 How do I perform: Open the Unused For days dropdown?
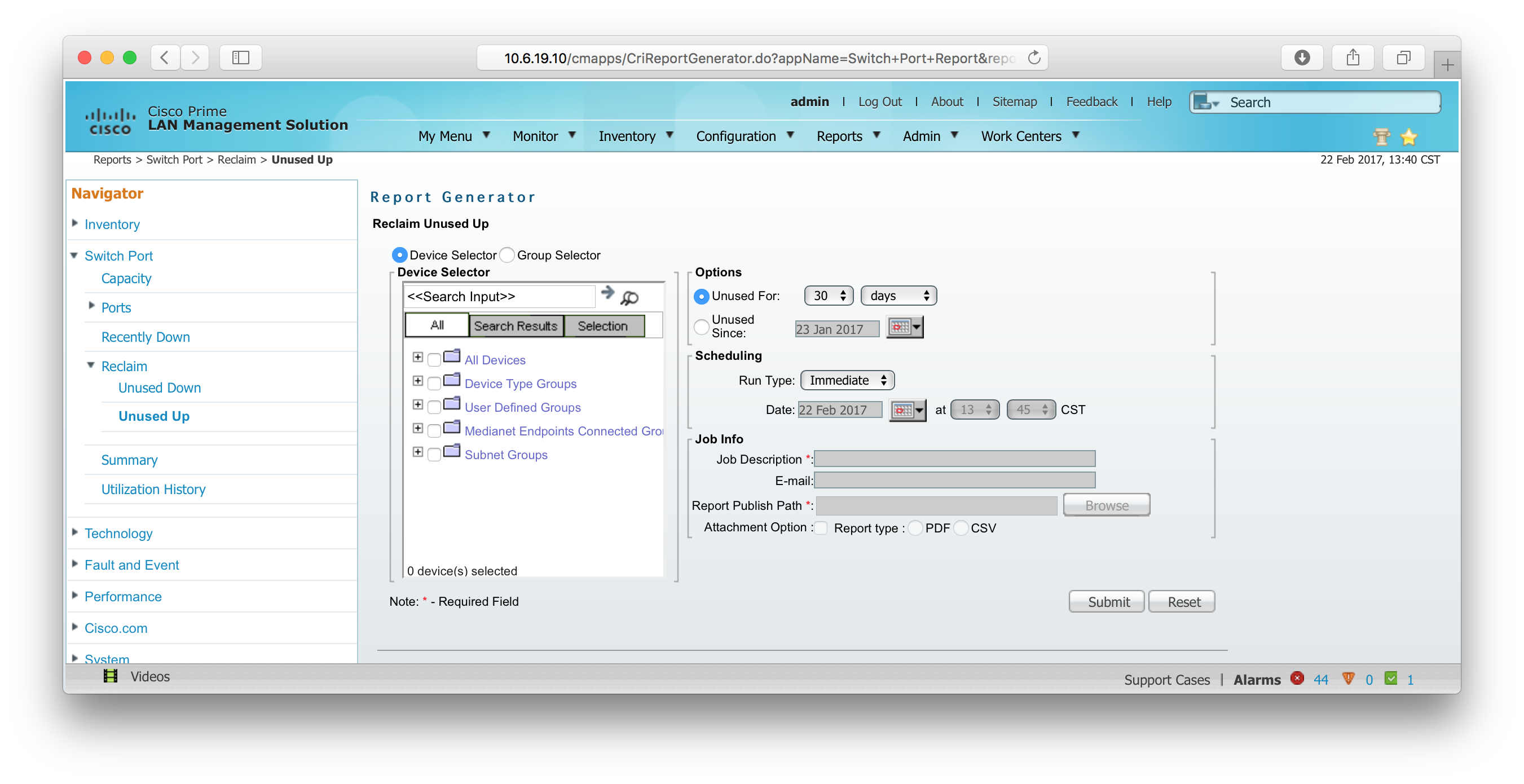(x=895, y=295)
